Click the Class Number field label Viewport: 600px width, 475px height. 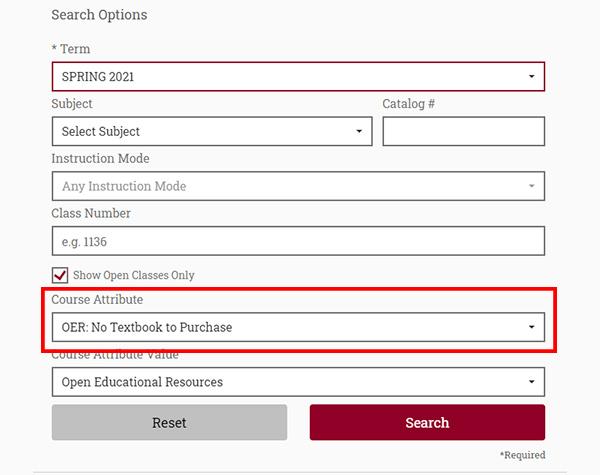pyautogui.click(x=91, y=213)
